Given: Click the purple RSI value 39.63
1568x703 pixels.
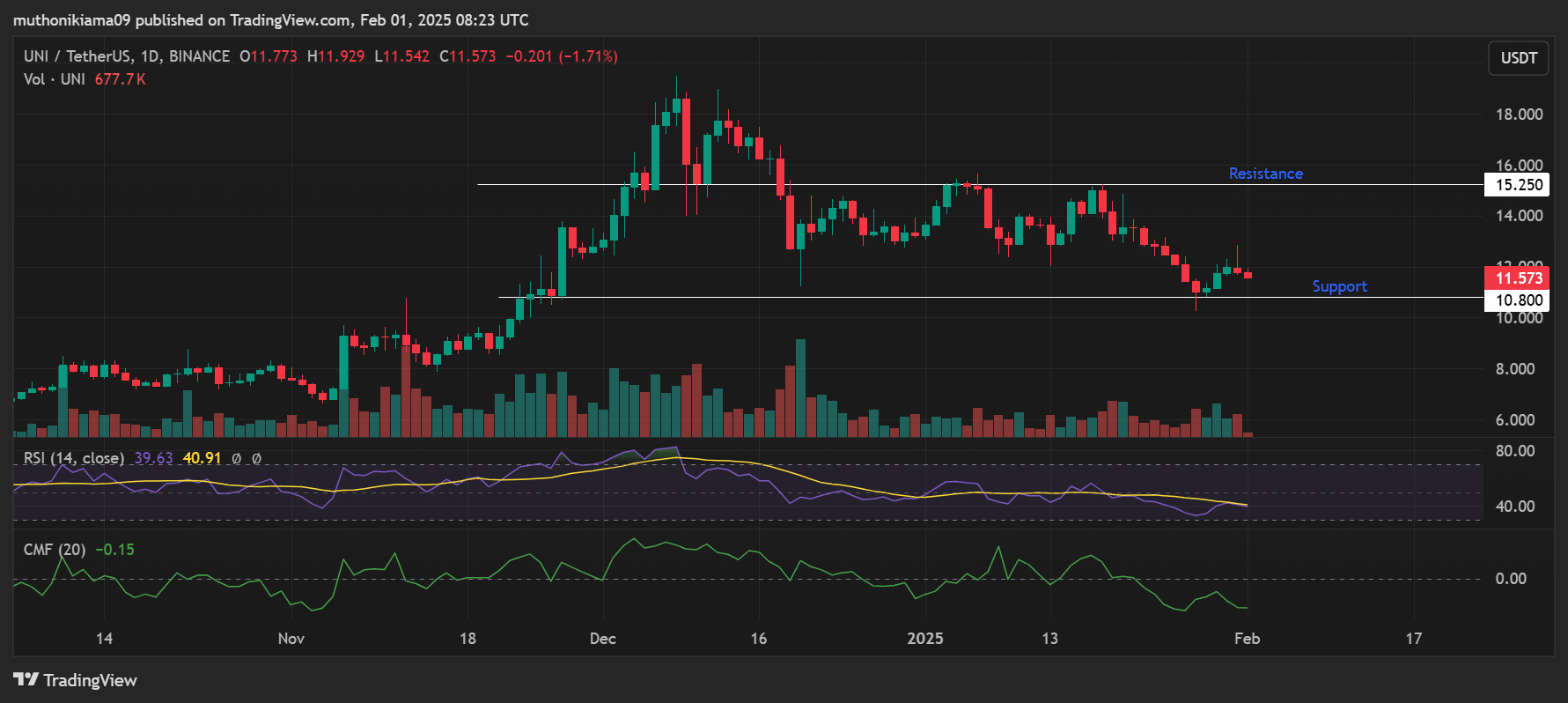Looking at the screenshot, I should coord(153,458).
